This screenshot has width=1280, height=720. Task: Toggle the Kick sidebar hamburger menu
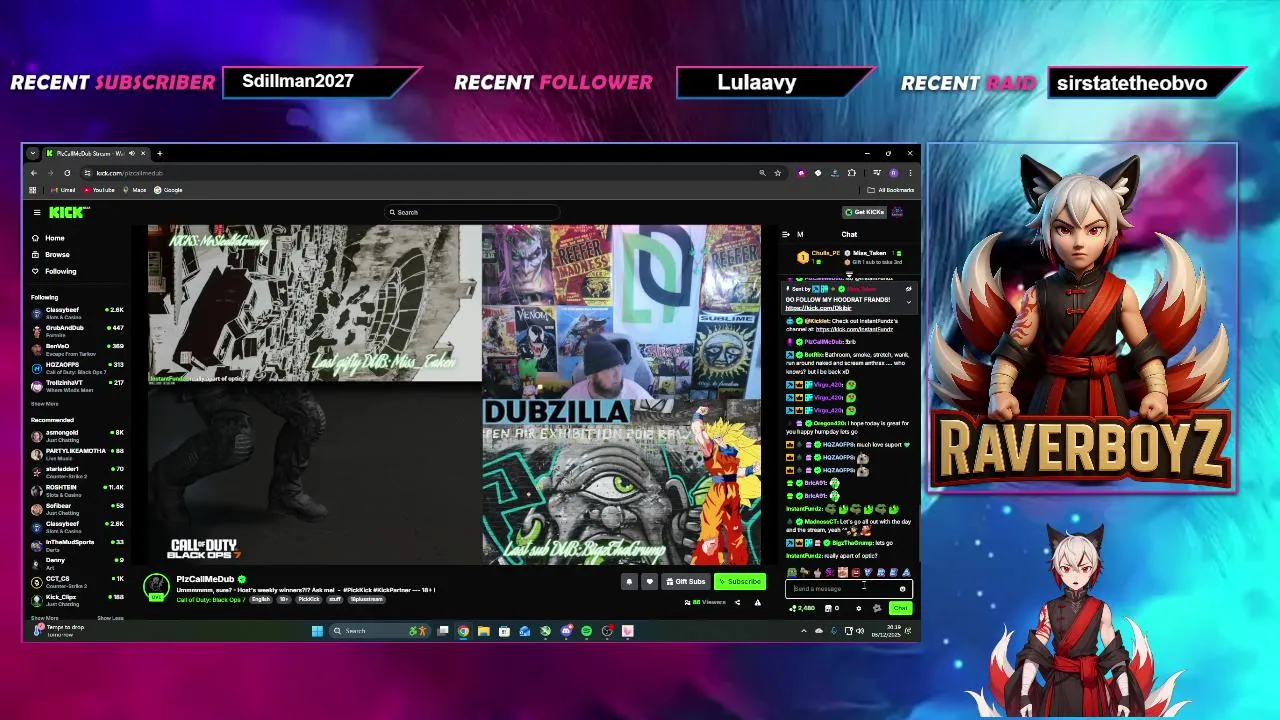[x=37, y=212]
